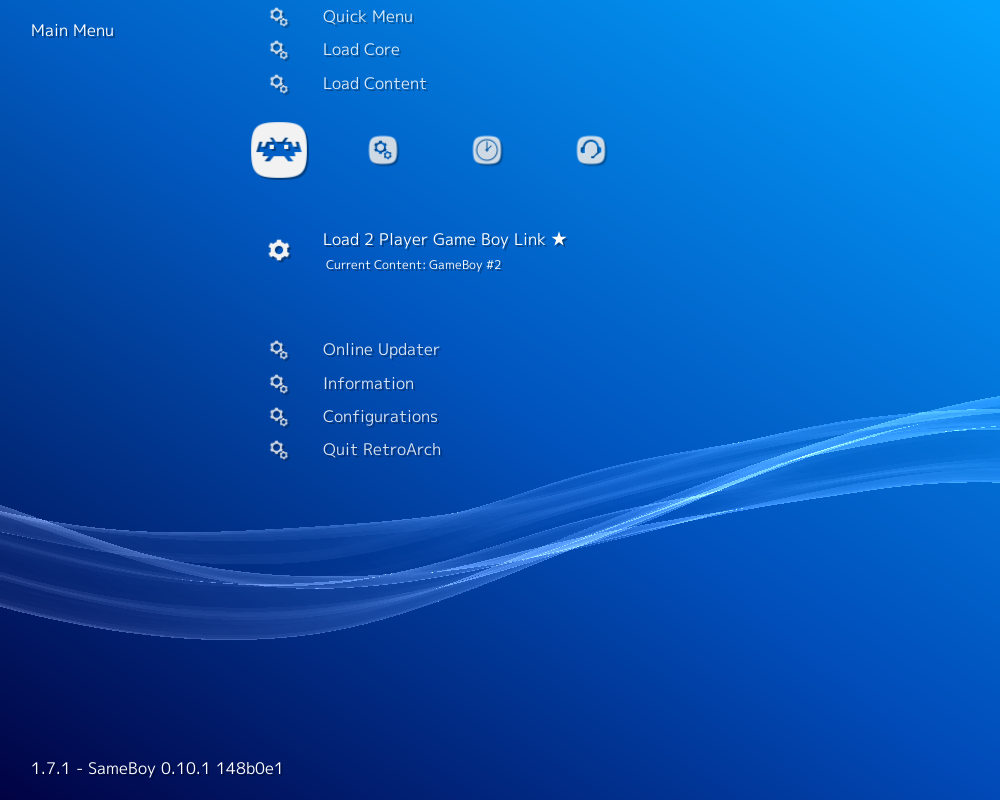
Task: Click the gear icon beside Load Content
Action: click(x=279, y=84)
